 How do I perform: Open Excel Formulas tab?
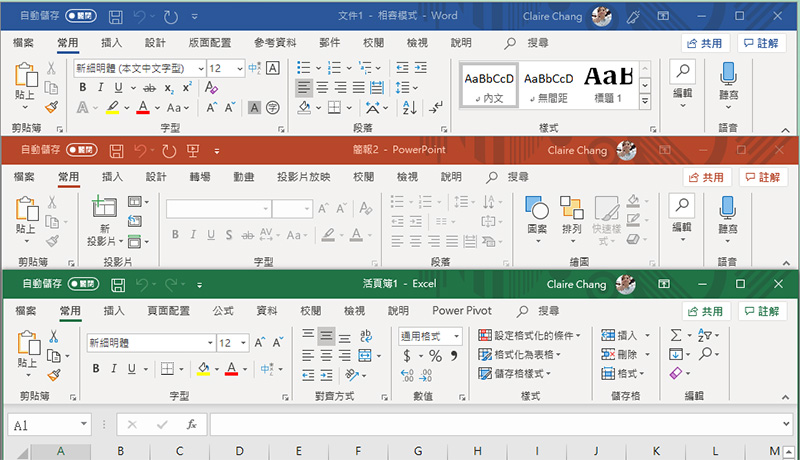[x=223, y=311]
